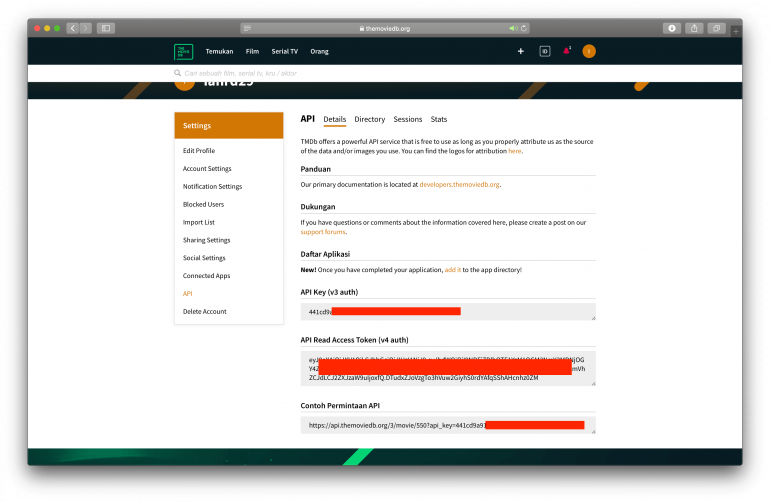The width and height of the screenshot is (770, 502).
Task: Open the orange user avatar menu
Action: [589, 51]
